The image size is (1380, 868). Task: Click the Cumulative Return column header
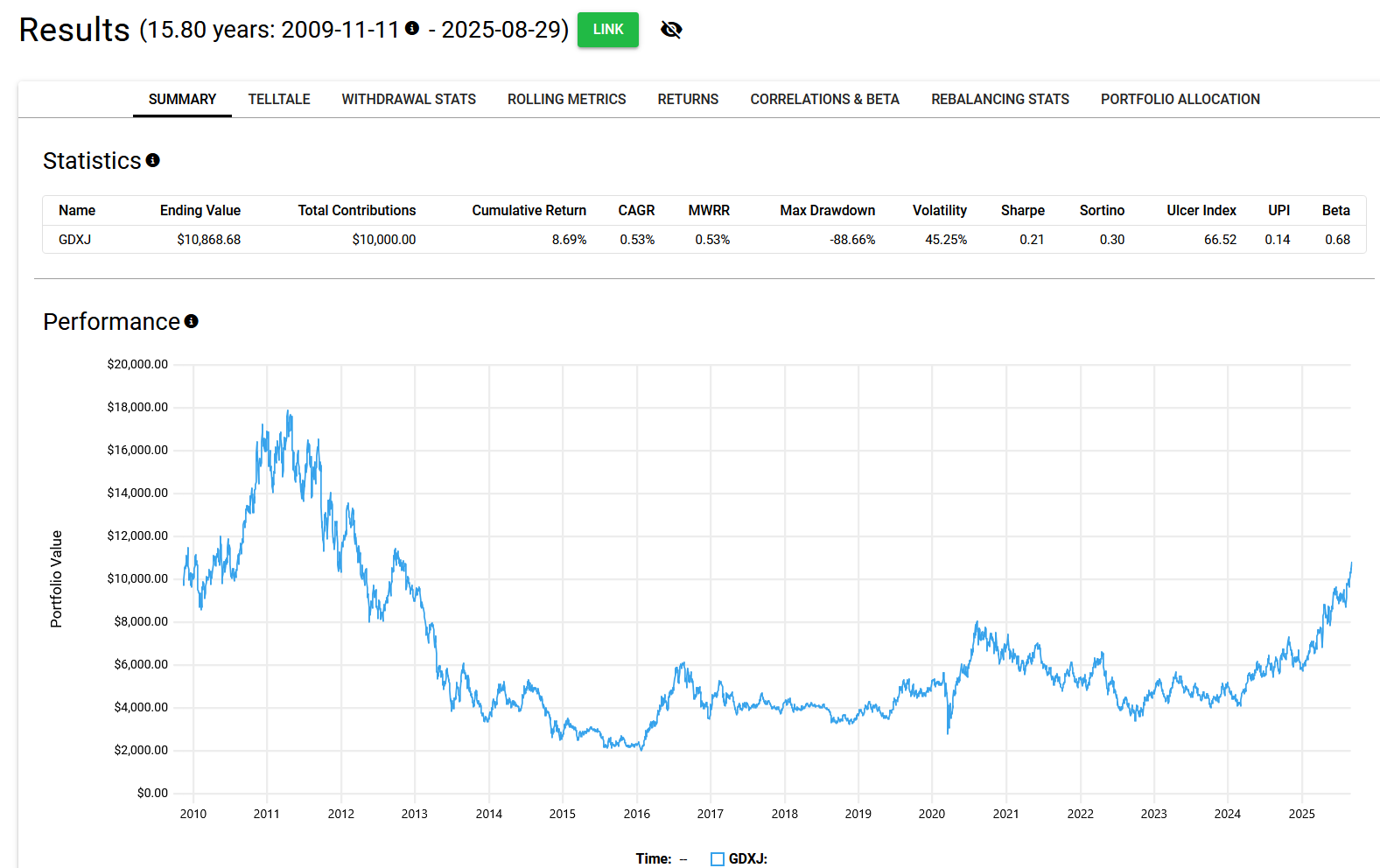(529, 210)
